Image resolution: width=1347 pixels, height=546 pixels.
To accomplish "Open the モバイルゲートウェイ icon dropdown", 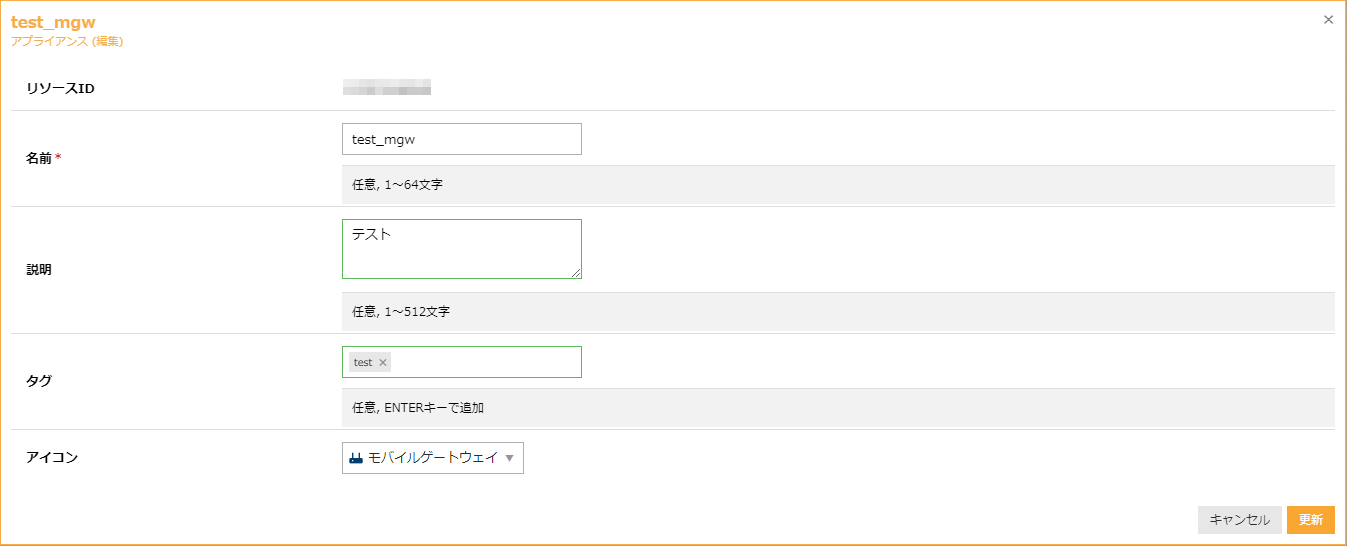I will click(432, 458).
